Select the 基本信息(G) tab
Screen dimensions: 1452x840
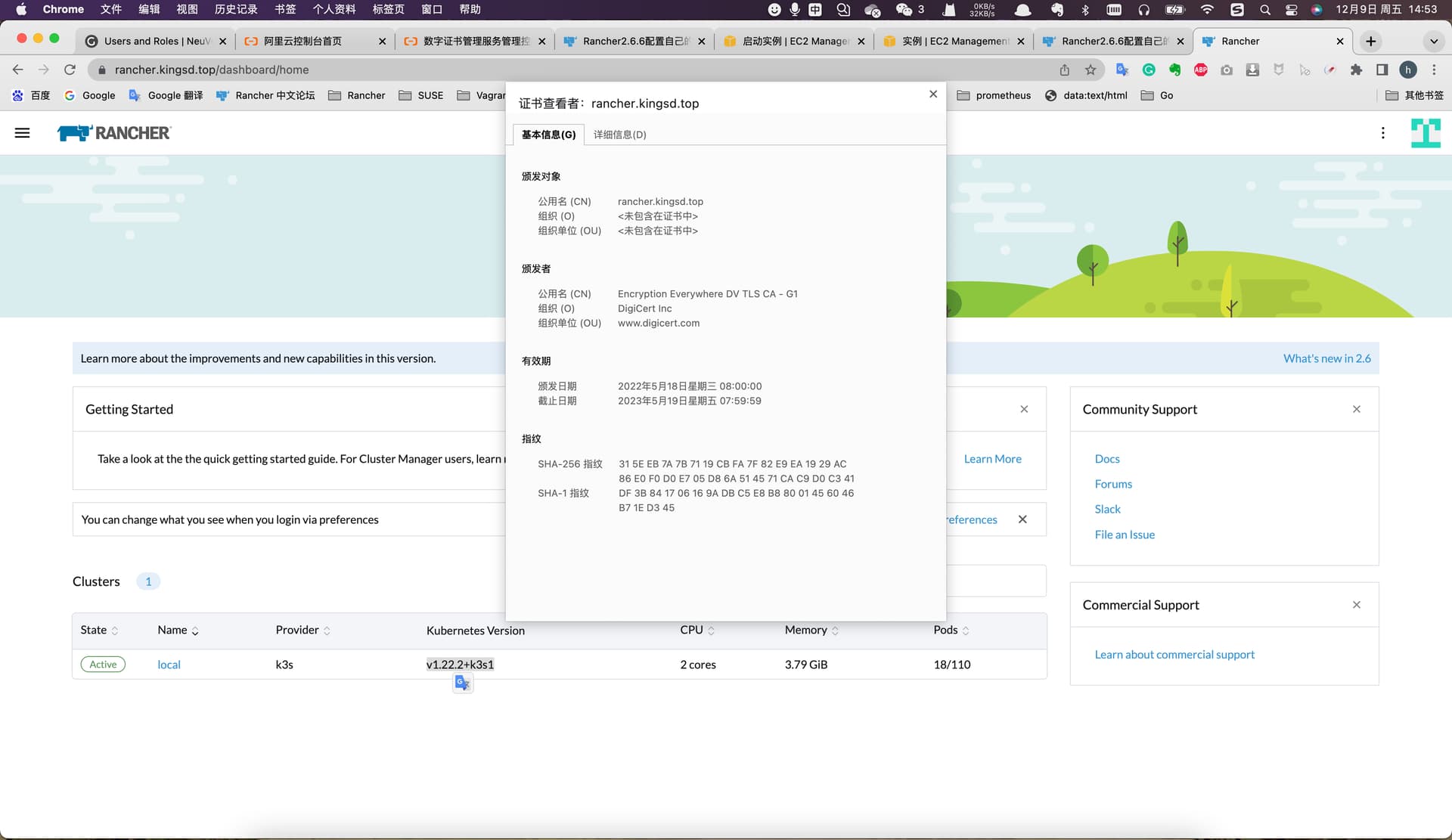click(548, 135)
